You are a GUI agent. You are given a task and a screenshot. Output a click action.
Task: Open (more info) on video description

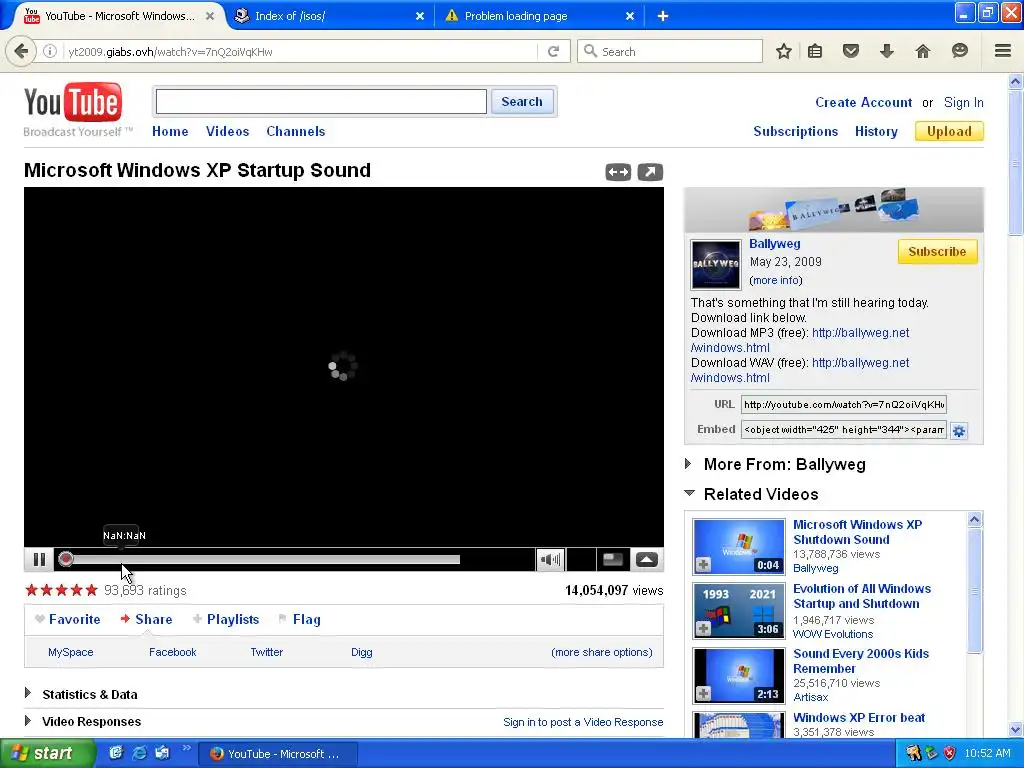(x=776, y=280)
